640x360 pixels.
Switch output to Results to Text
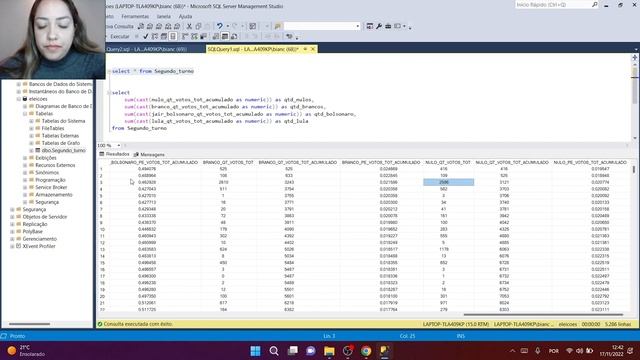(216, 36)
